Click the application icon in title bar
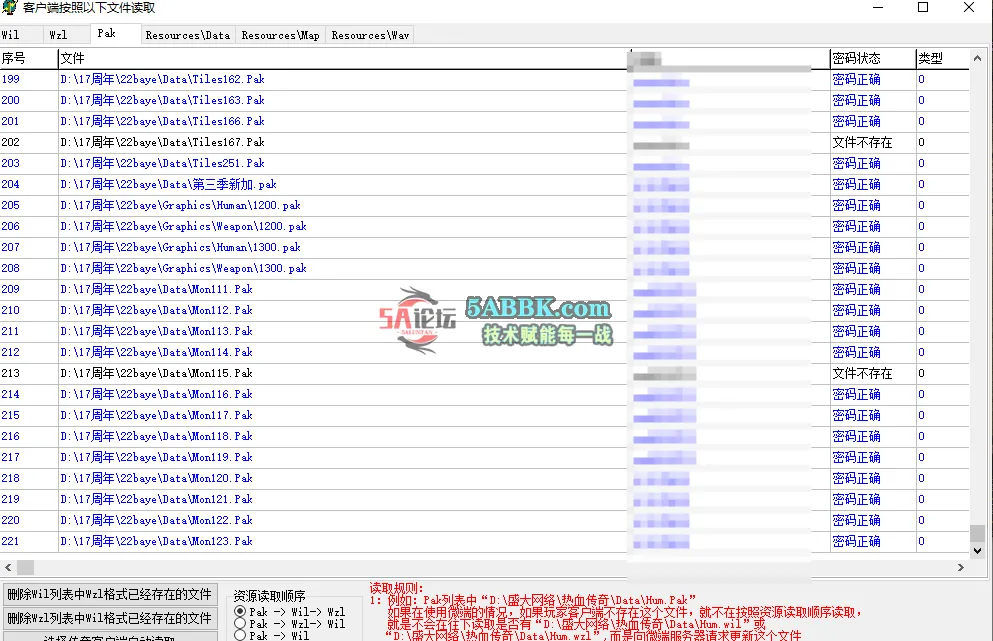993x641 pixels. point(9,8)
